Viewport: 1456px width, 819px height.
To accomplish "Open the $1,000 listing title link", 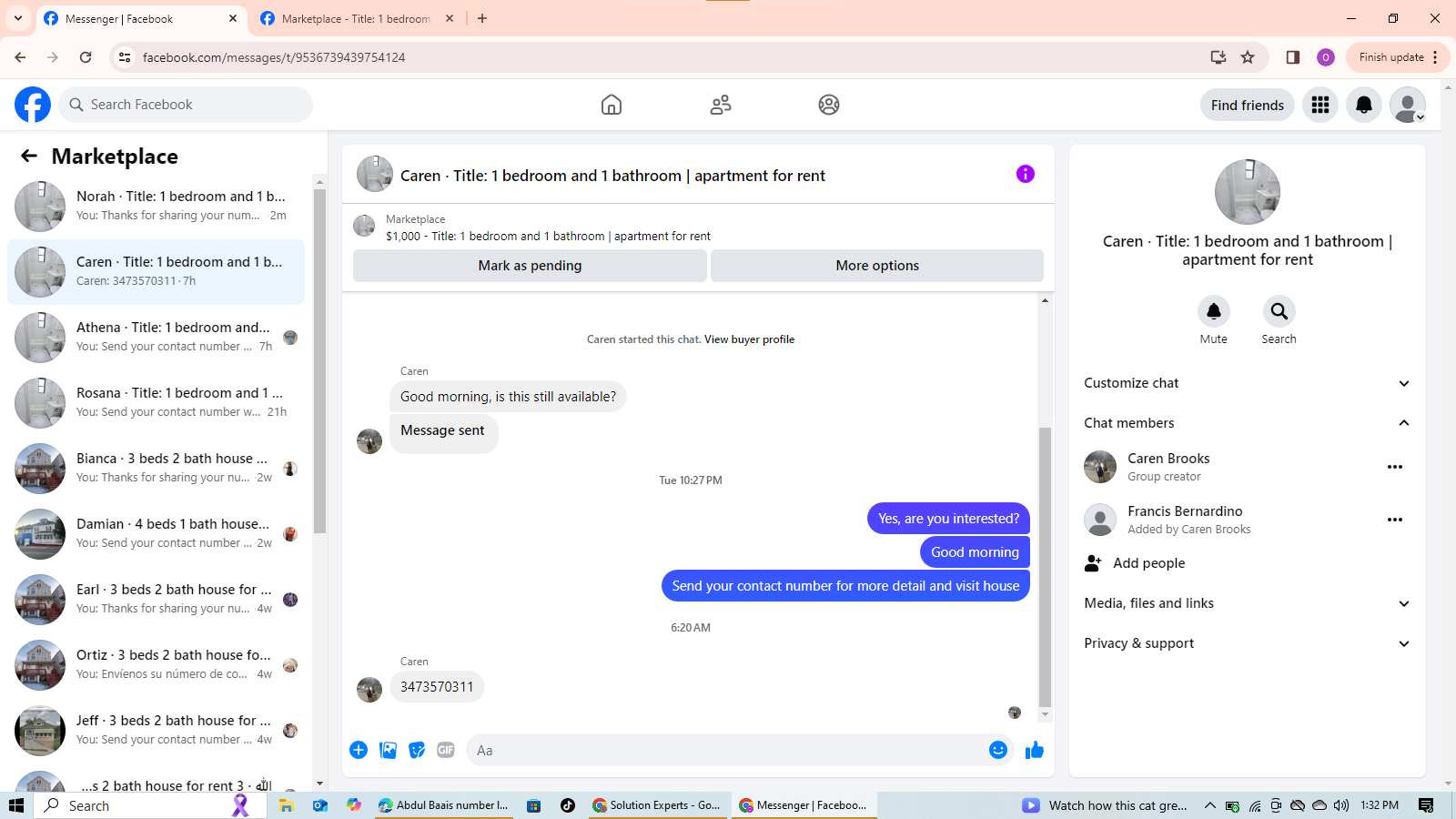I will pos(548,236).
